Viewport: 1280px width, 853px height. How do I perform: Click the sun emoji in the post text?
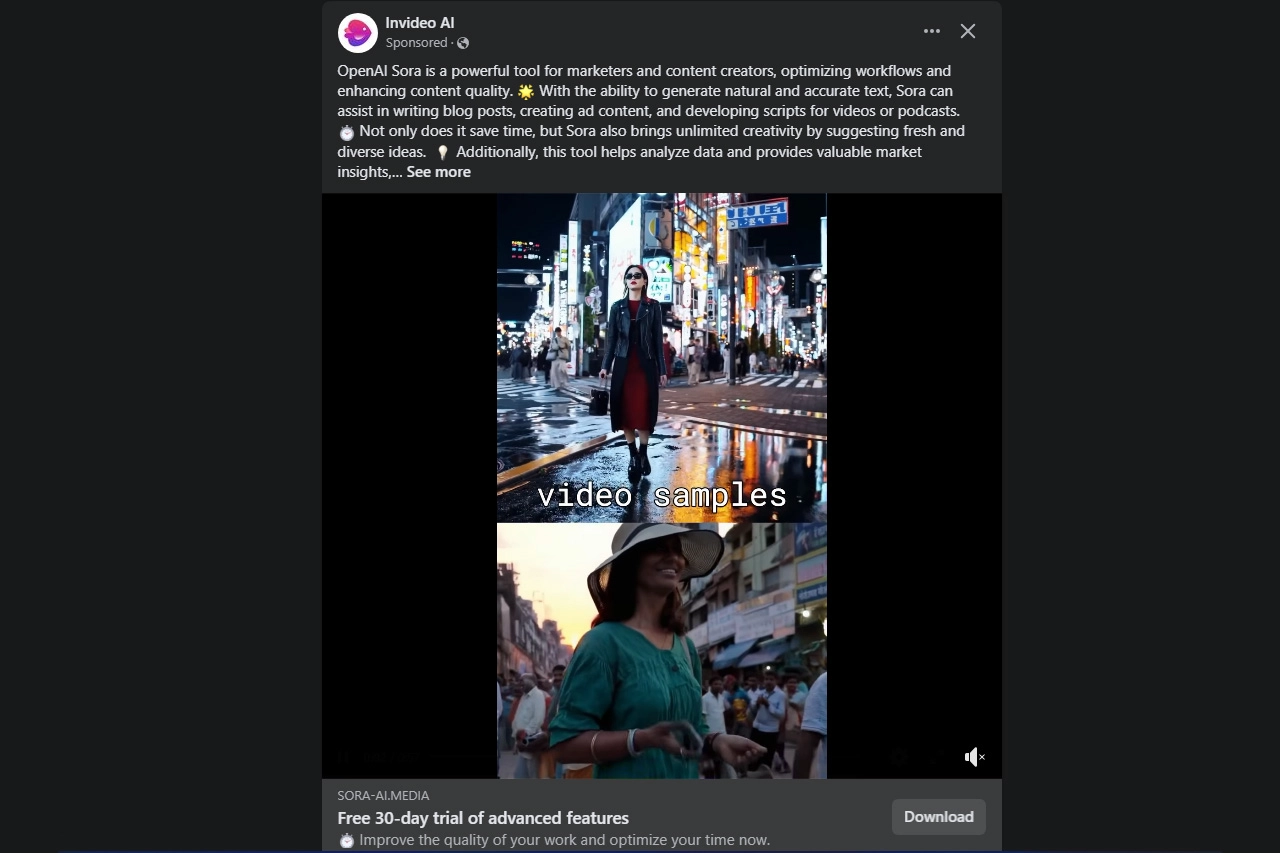point(526,92)
